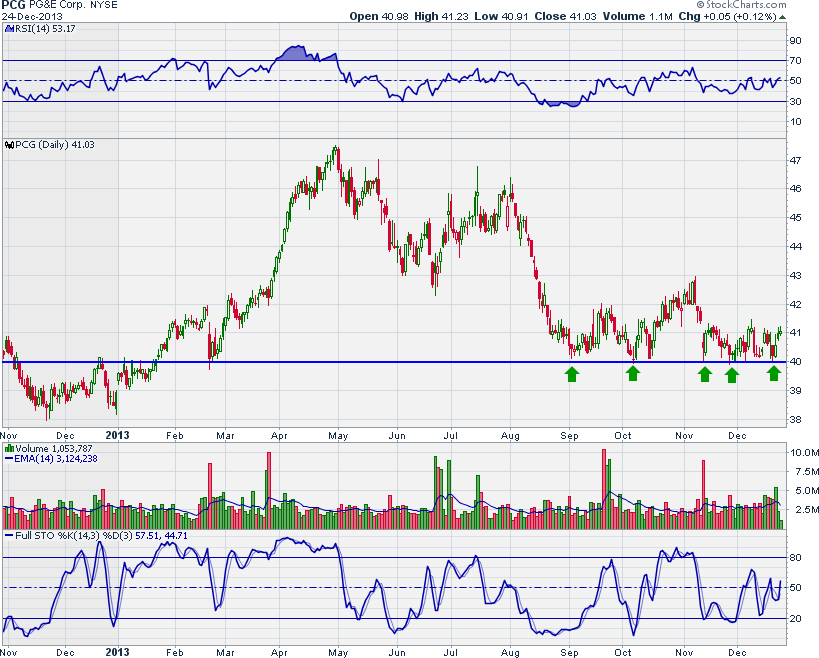Click the May label below stochastic panel
The width and height of the screenshot is (819, 658).
338,653
